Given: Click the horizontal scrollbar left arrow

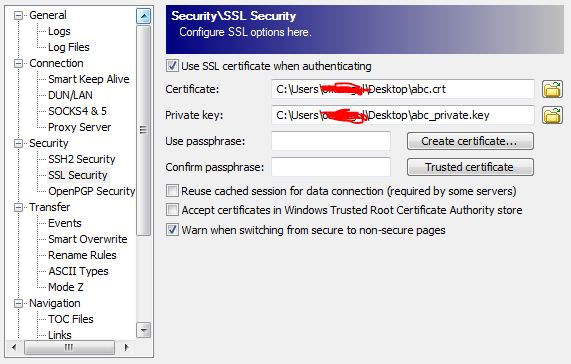Looking at the screenshot, I should tap(14, 347).
